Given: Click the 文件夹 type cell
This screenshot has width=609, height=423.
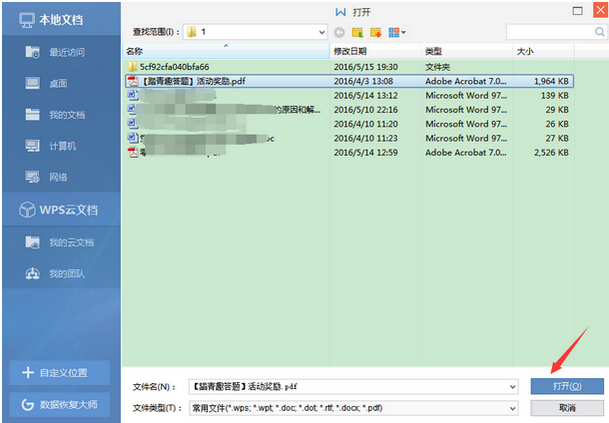Looking at the screenshot, I should coord(438,67).
